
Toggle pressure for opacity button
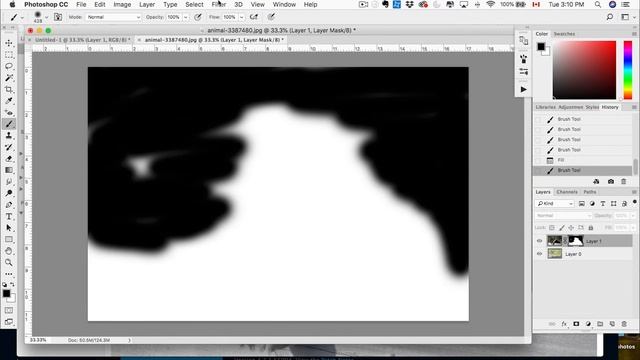198,17
